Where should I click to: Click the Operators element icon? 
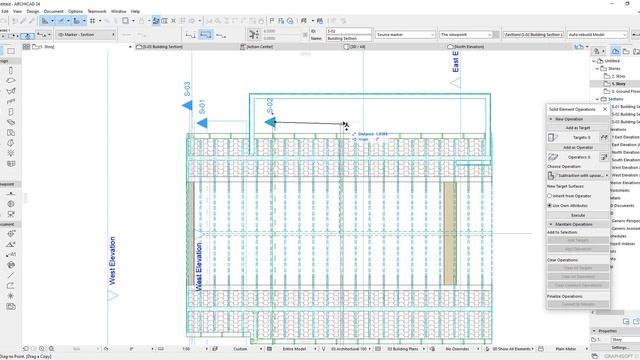point(553,157)
